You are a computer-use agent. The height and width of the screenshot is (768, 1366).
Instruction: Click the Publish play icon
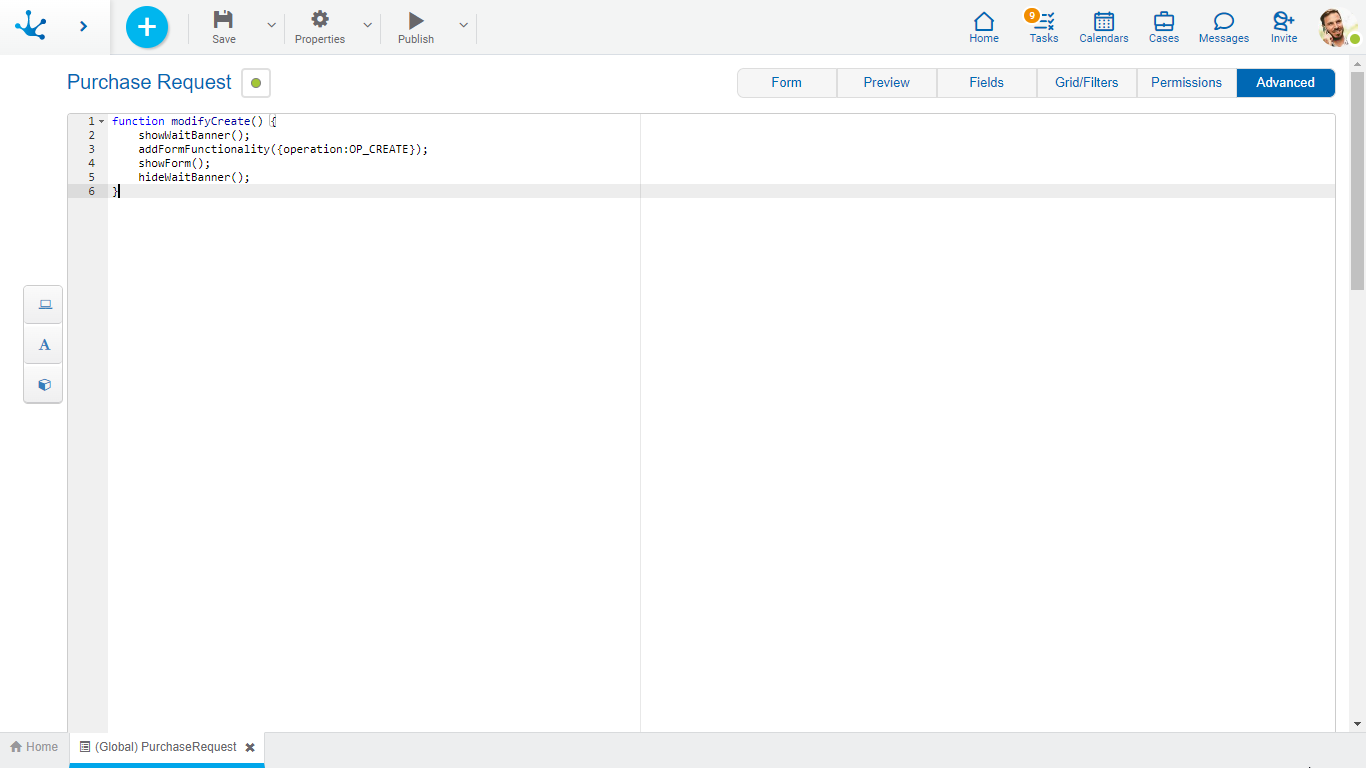click(416, 20)
